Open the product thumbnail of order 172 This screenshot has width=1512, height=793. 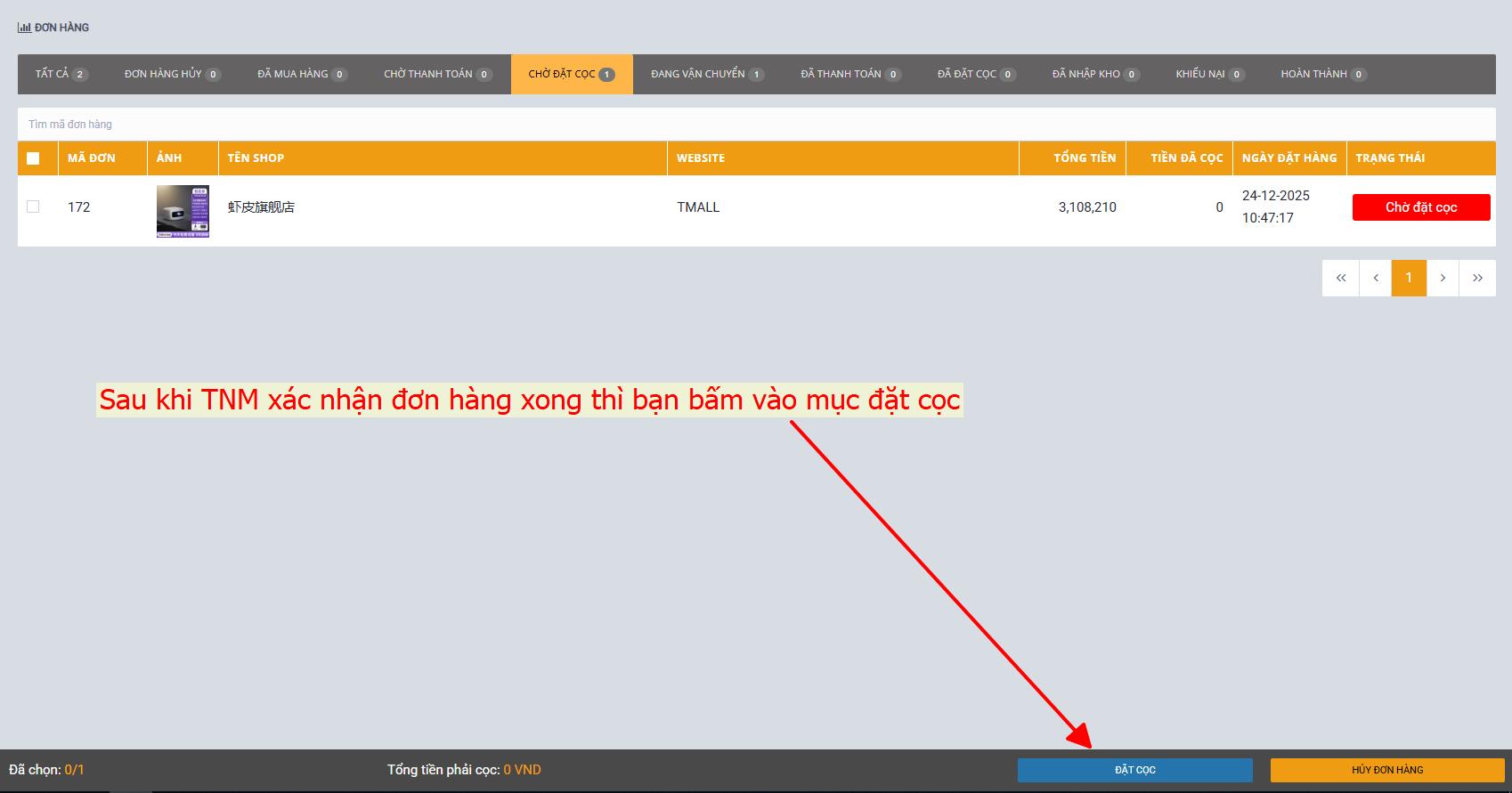point(183,211)
